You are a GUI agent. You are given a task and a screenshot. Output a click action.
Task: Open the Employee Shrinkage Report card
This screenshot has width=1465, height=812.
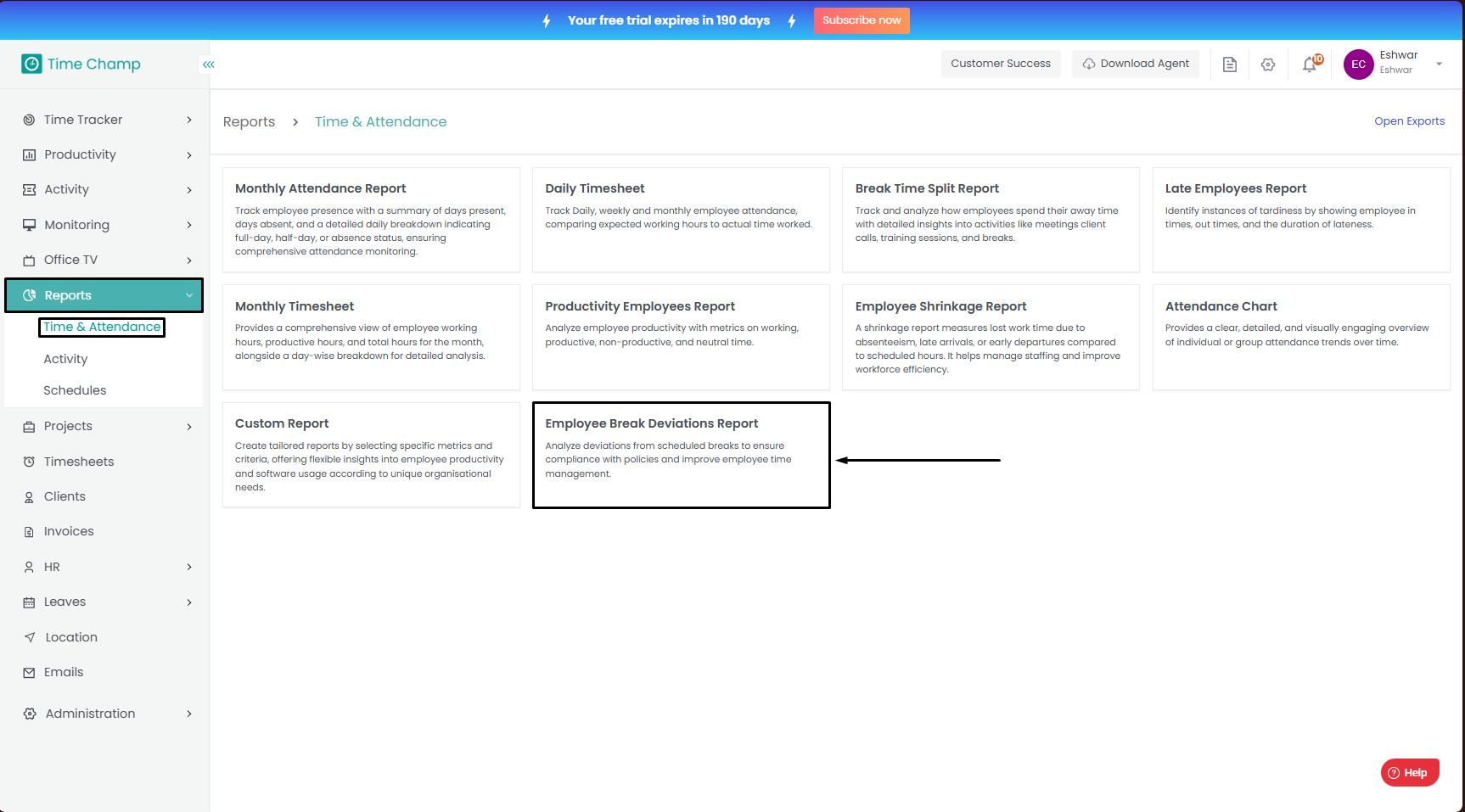[991, 338]
